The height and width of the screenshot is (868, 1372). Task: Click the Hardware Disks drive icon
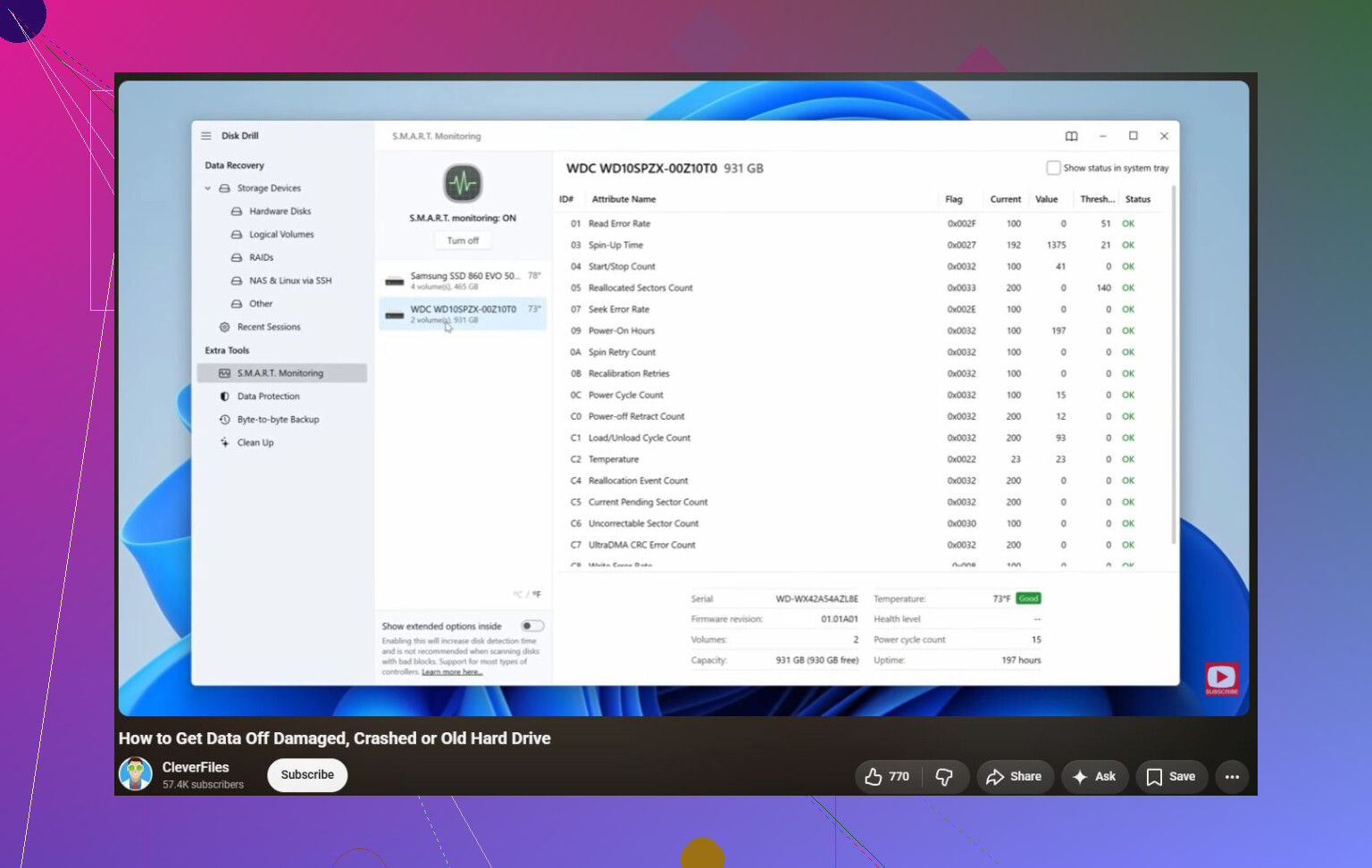[237, 212]
